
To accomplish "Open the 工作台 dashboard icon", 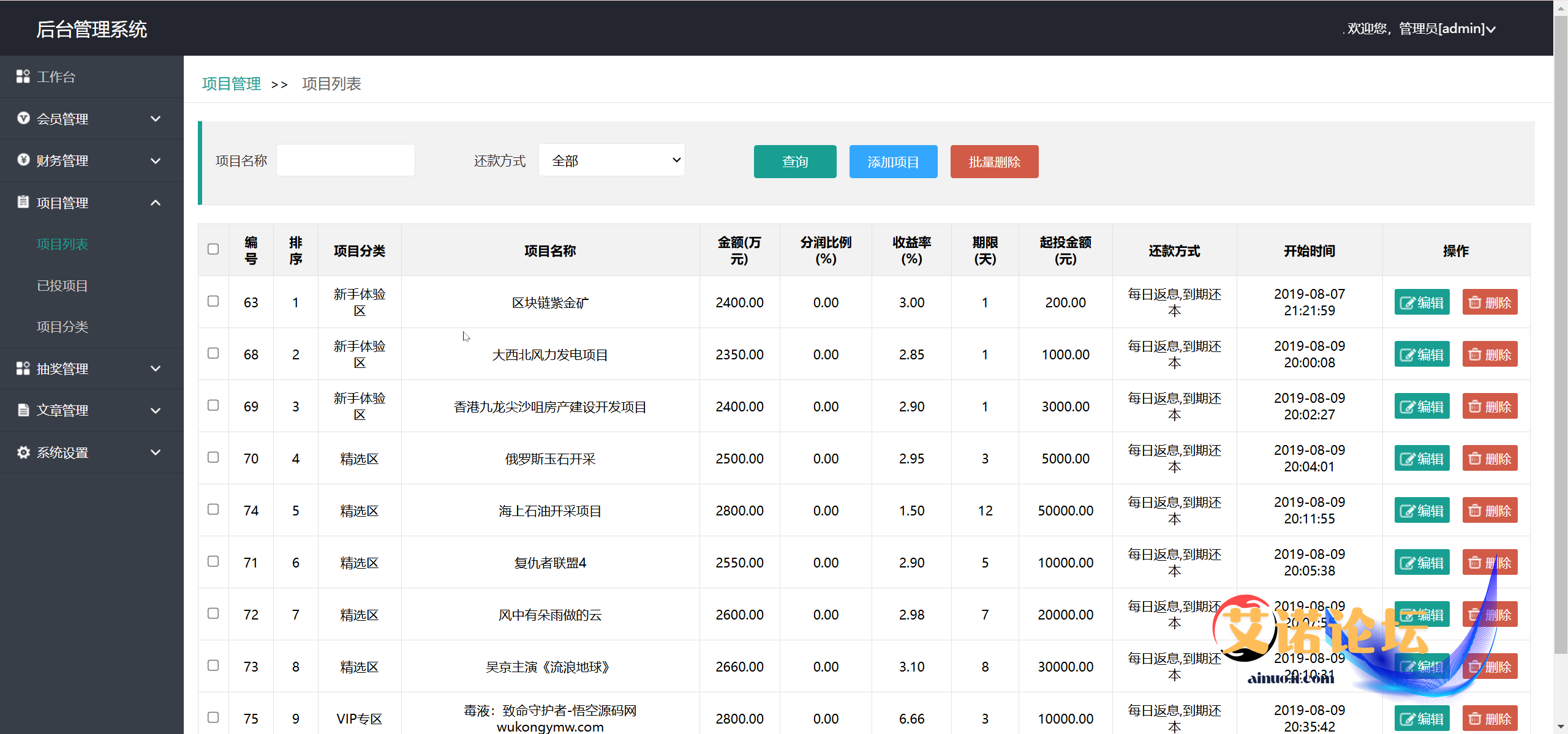I will [23, 77].
